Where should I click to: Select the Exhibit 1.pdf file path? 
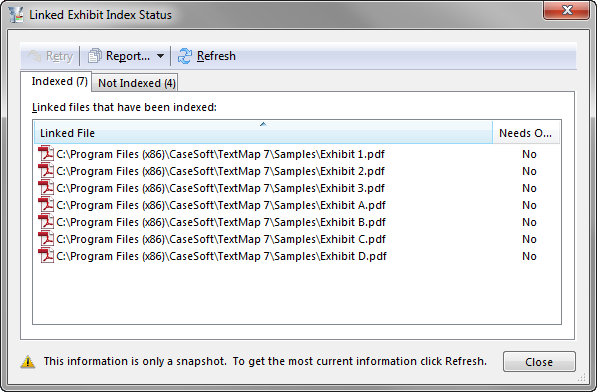220,154
